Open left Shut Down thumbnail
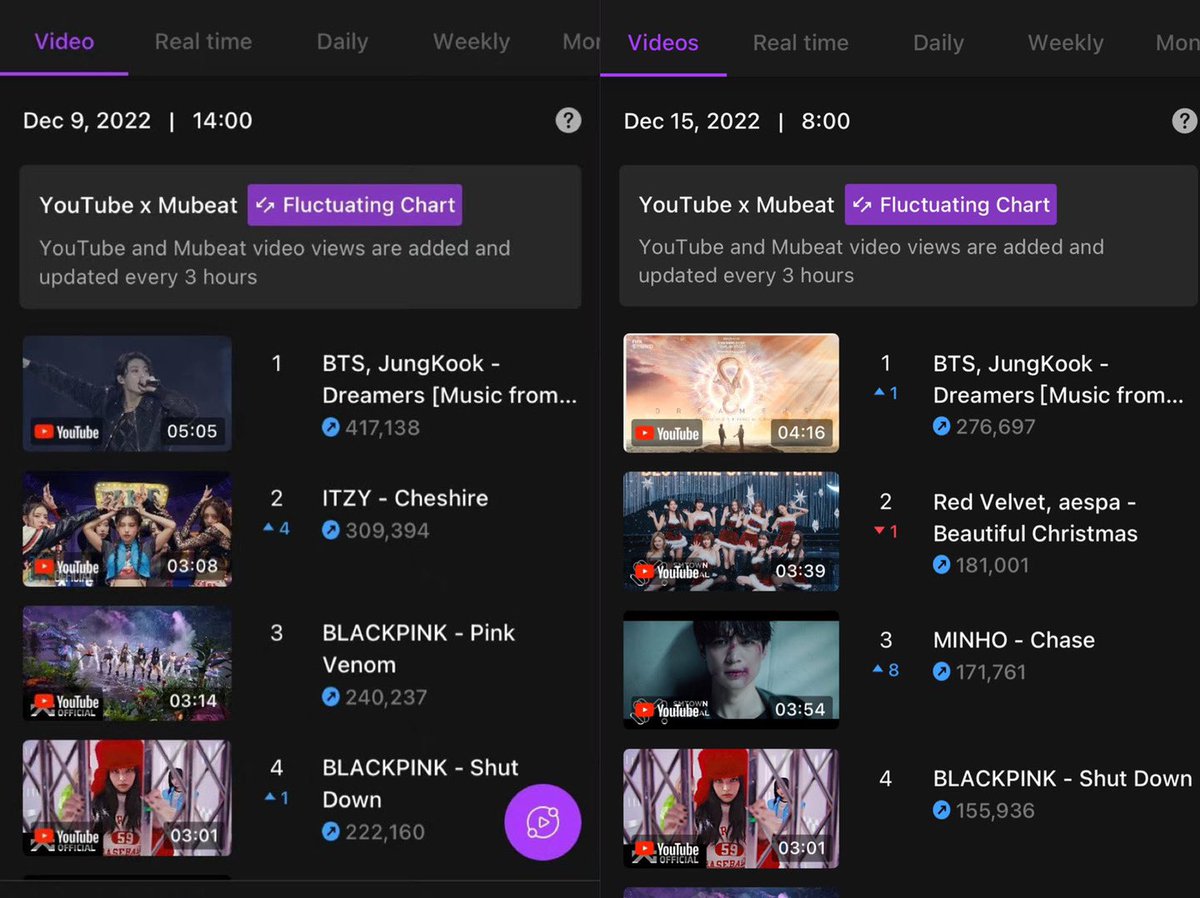This screenshot has height=898, width=1200. [127, 798]
